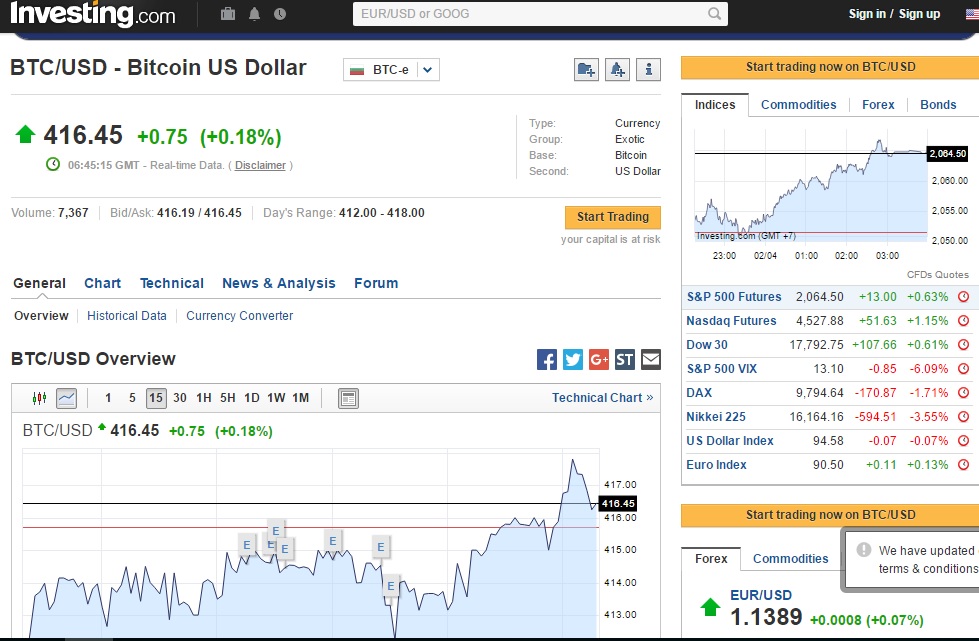Open the economic calendar clock icon
Viewport: 979px width, 641px height.
tap(280, 14)
